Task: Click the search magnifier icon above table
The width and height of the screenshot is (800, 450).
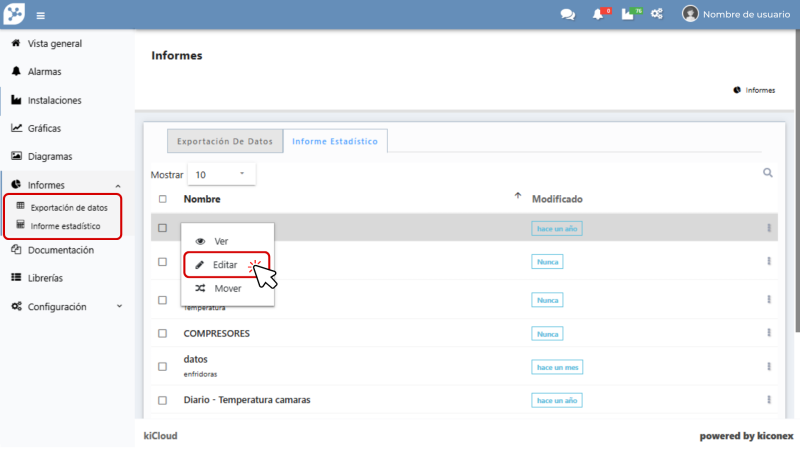Action: point(768,173)
